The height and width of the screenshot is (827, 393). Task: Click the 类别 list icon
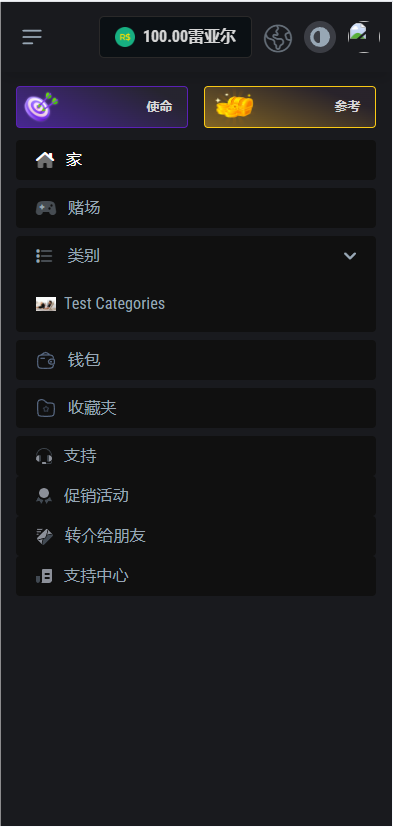[x=44, y=256]
